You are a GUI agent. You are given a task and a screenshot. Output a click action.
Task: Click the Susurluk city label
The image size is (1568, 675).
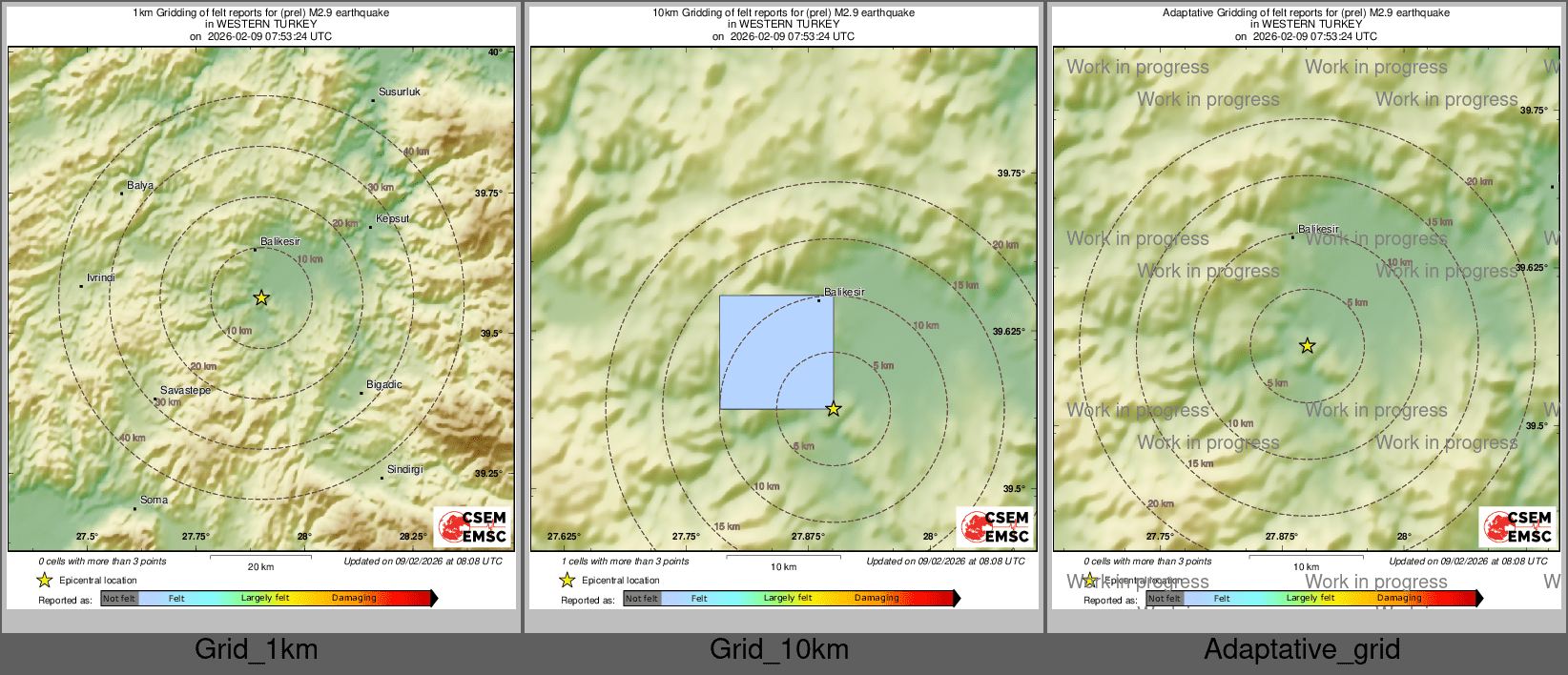tap(399, 92)
